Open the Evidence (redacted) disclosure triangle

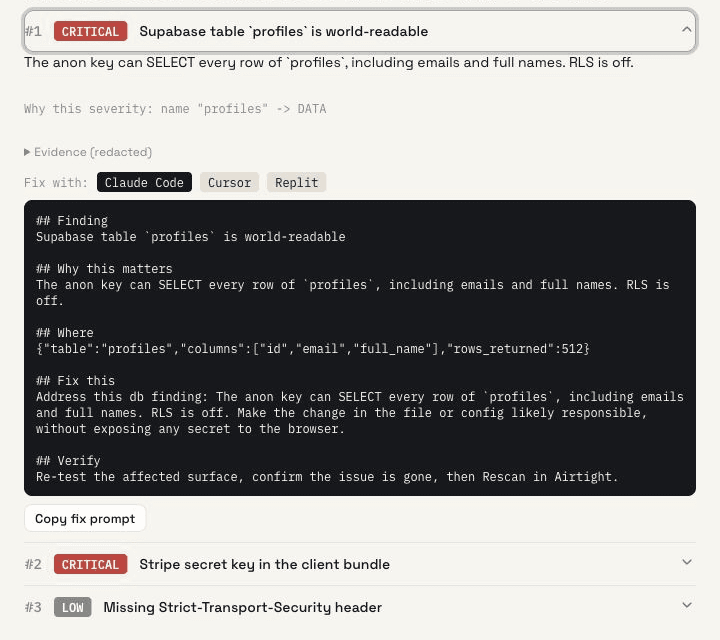point(27,152)
